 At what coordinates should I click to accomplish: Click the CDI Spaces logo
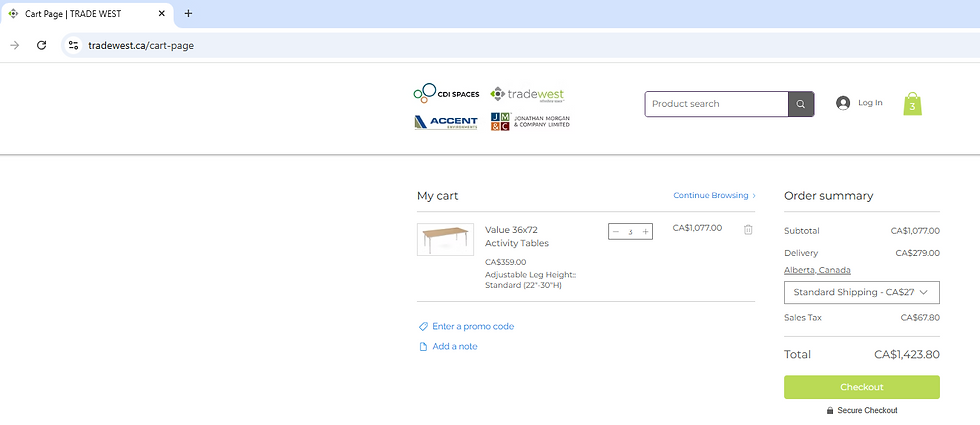click(x=446, y=93)
